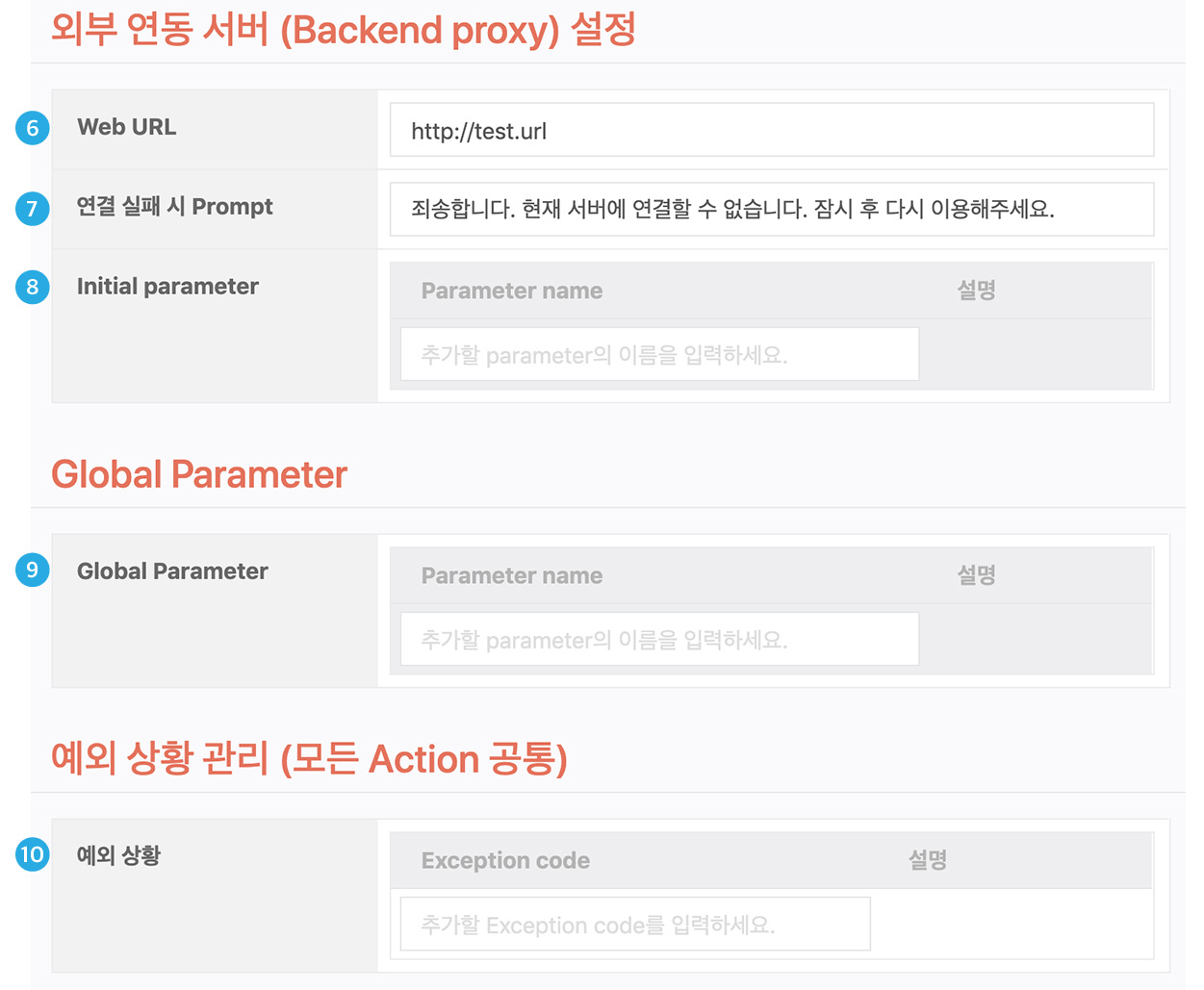Click the 예외 상황 row label

pyautogui.click(x=118, y=855)
